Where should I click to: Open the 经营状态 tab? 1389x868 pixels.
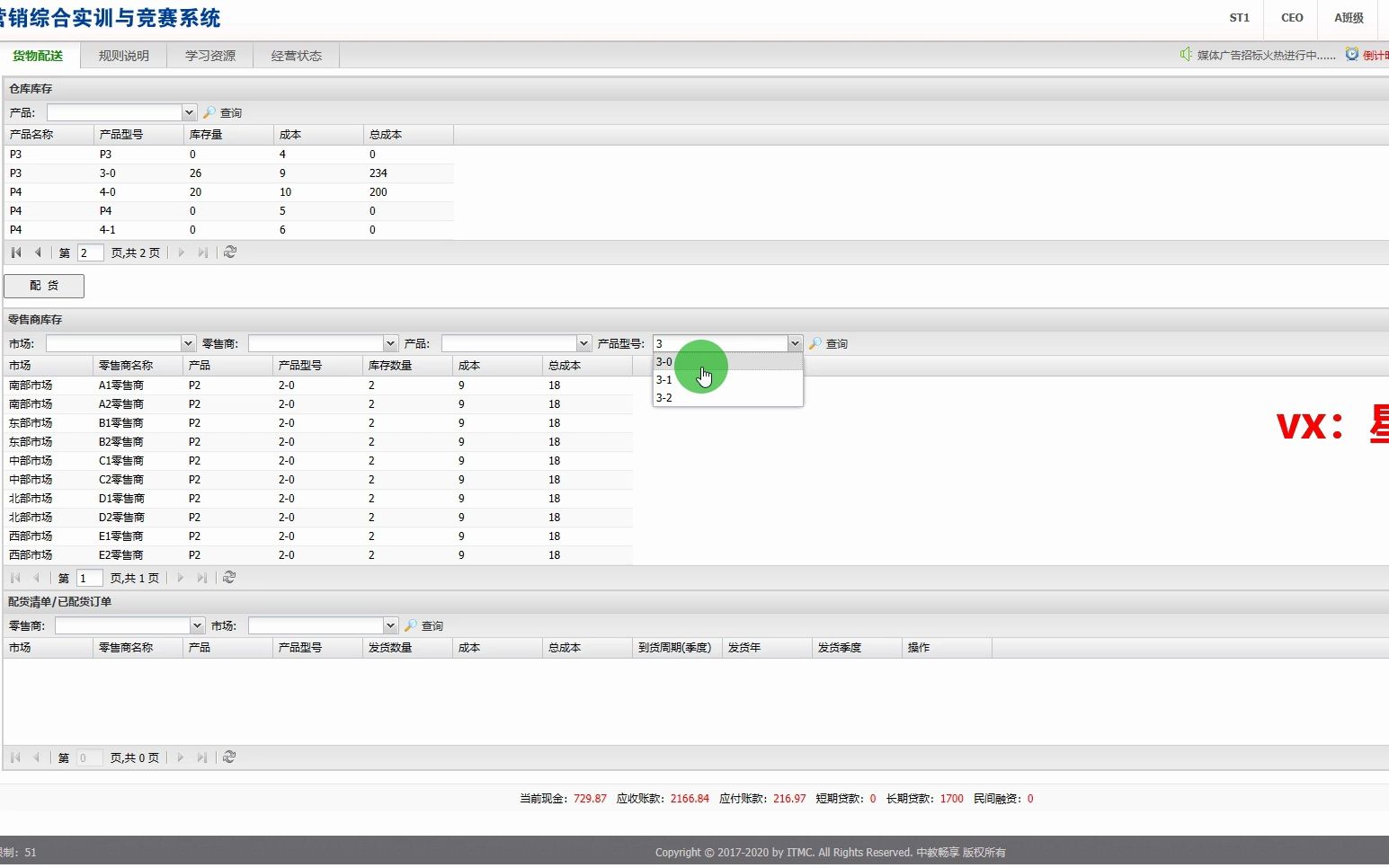[297, 56]
